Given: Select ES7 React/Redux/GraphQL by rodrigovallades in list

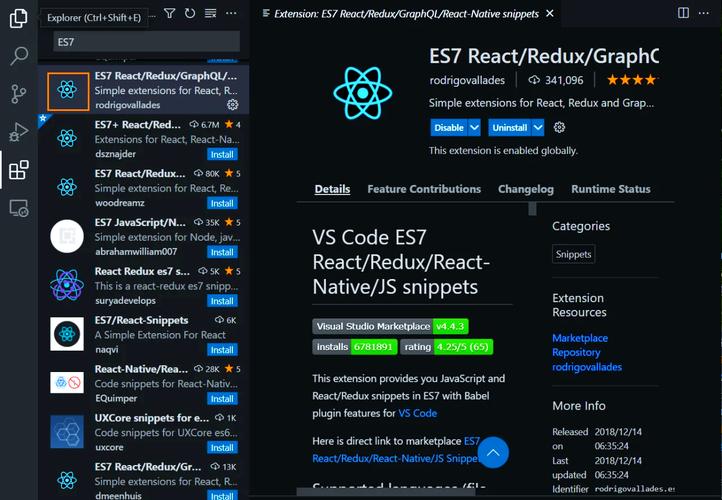Looking at the screenshot, I should pyautogui.click(x=144, y=90).
